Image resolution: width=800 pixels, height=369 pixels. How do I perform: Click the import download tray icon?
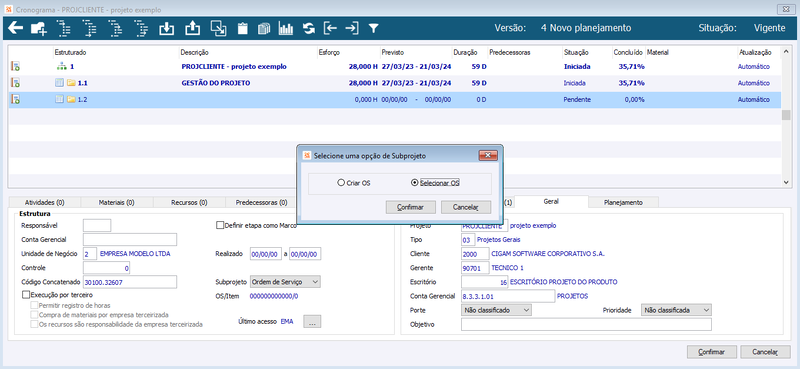click(x=166, y=29)
